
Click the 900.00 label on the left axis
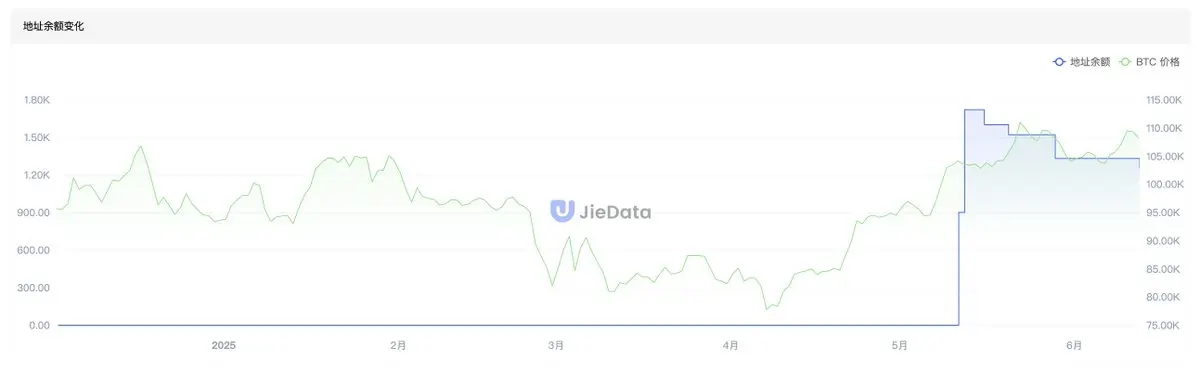point(36,213)
